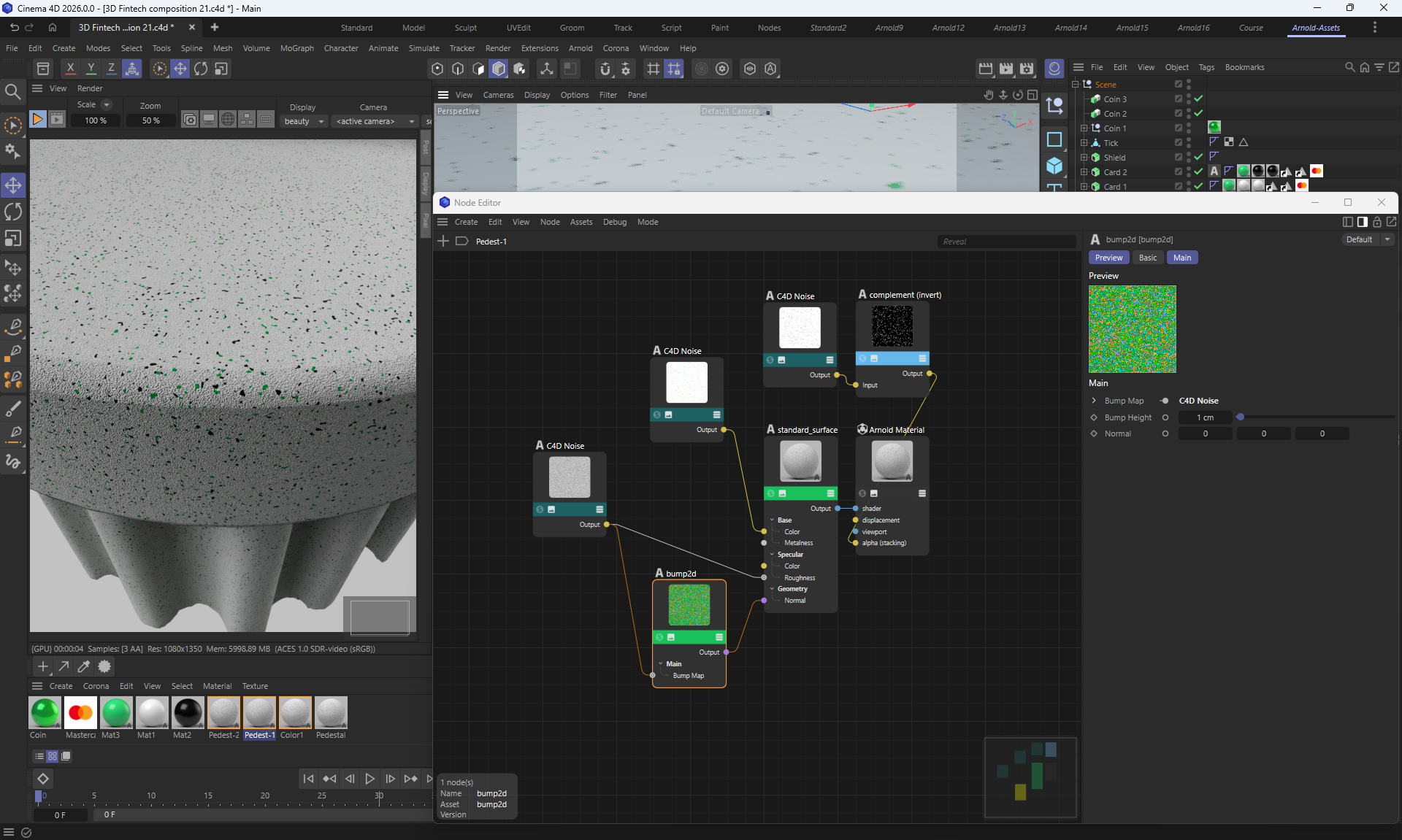Toggle the green checkmark for Coin 3

click(1198, 99)
